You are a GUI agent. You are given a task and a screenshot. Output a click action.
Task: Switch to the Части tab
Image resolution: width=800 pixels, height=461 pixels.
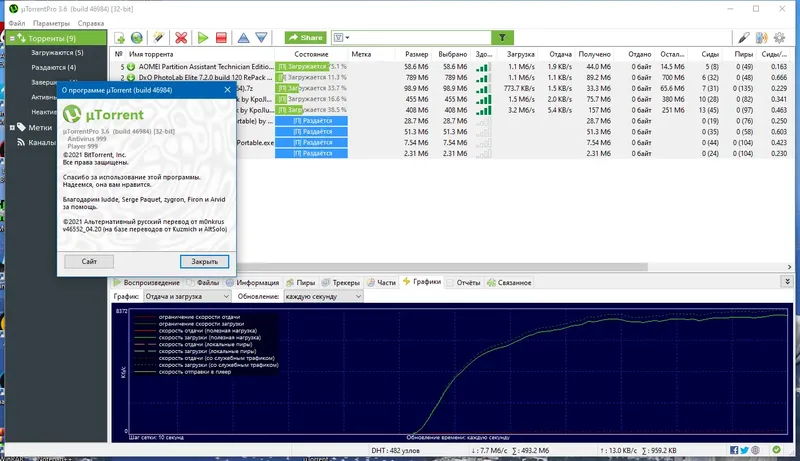click(x=381, y=283)
